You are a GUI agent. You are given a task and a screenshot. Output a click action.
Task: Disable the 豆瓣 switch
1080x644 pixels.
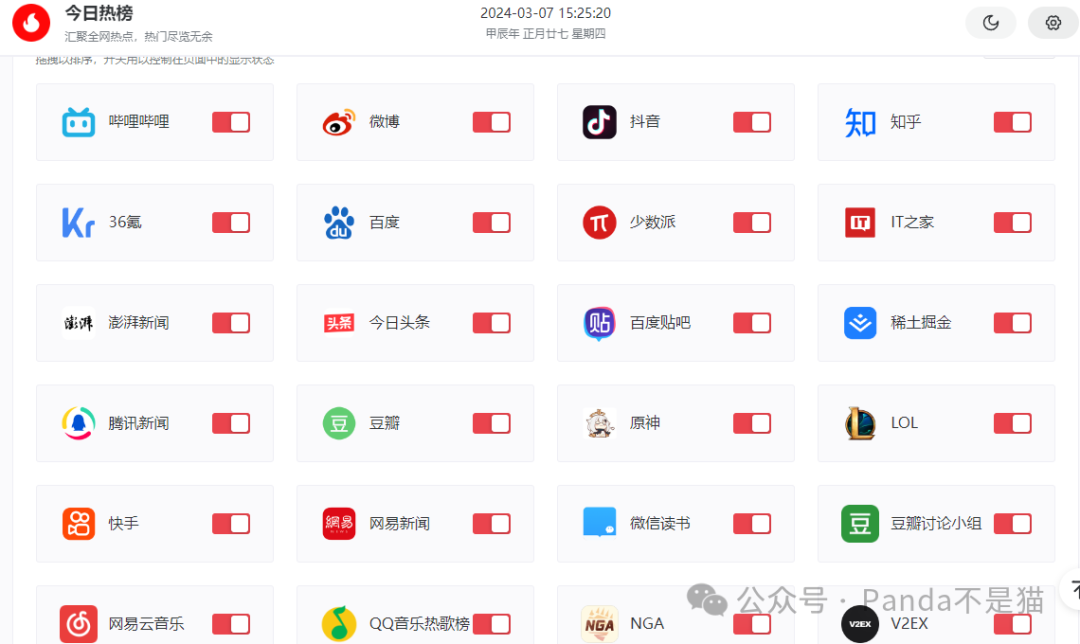tap(492, 424)
